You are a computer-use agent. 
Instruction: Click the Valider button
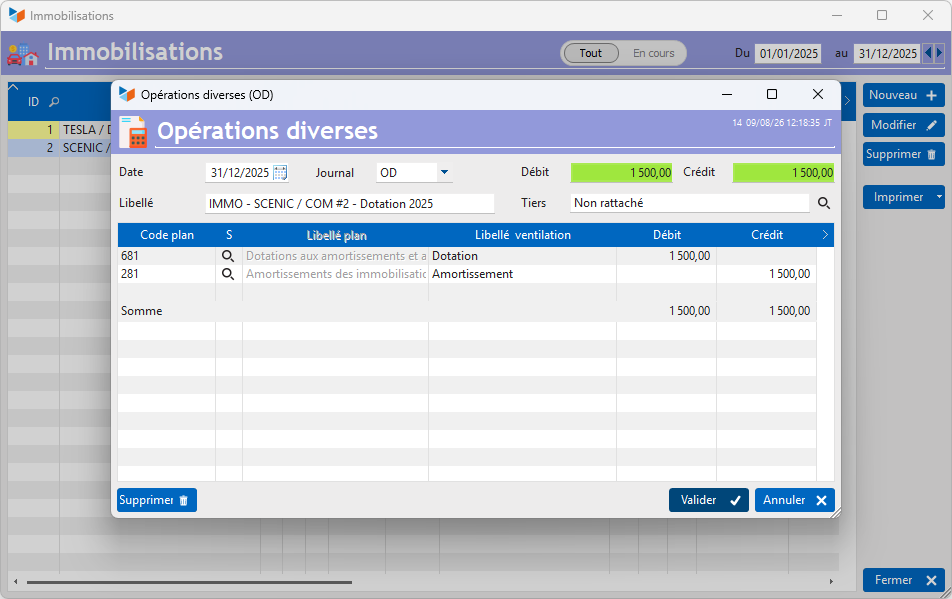tap(709, 500)
